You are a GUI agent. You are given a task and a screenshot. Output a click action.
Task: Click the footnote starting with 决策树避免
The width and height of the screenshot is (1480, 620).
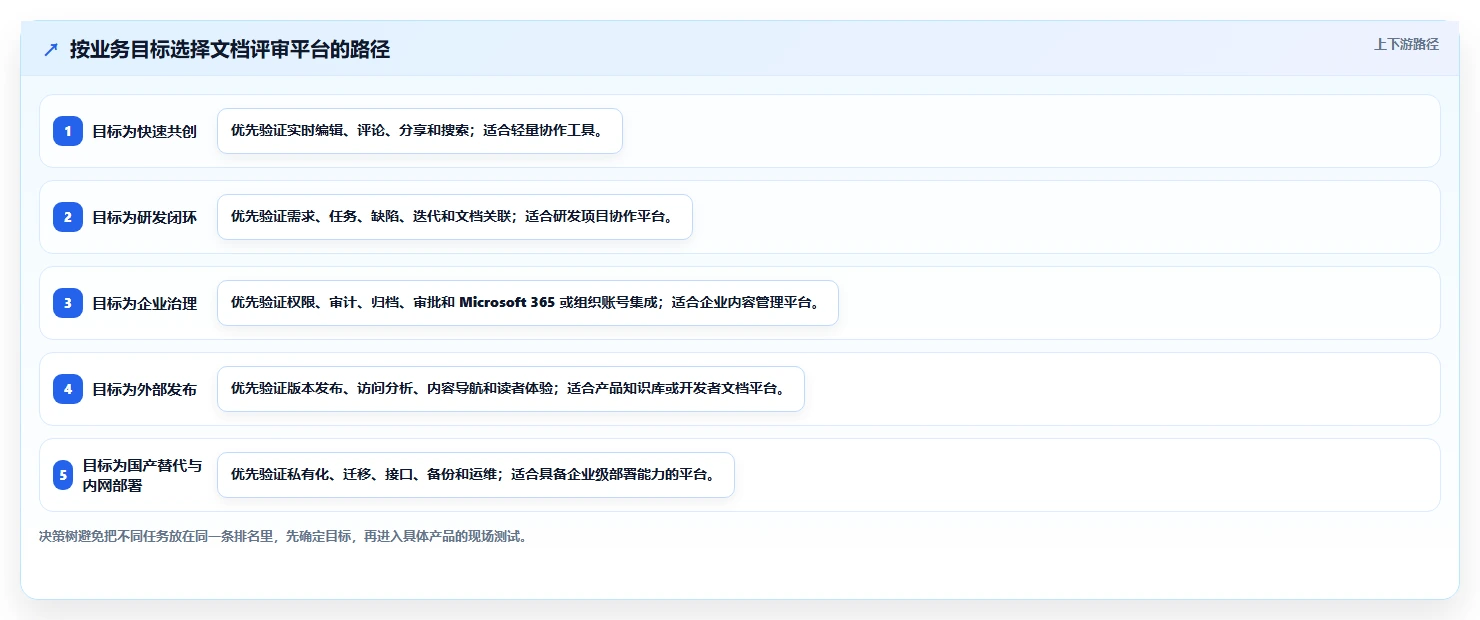click(x=283, y=536)
